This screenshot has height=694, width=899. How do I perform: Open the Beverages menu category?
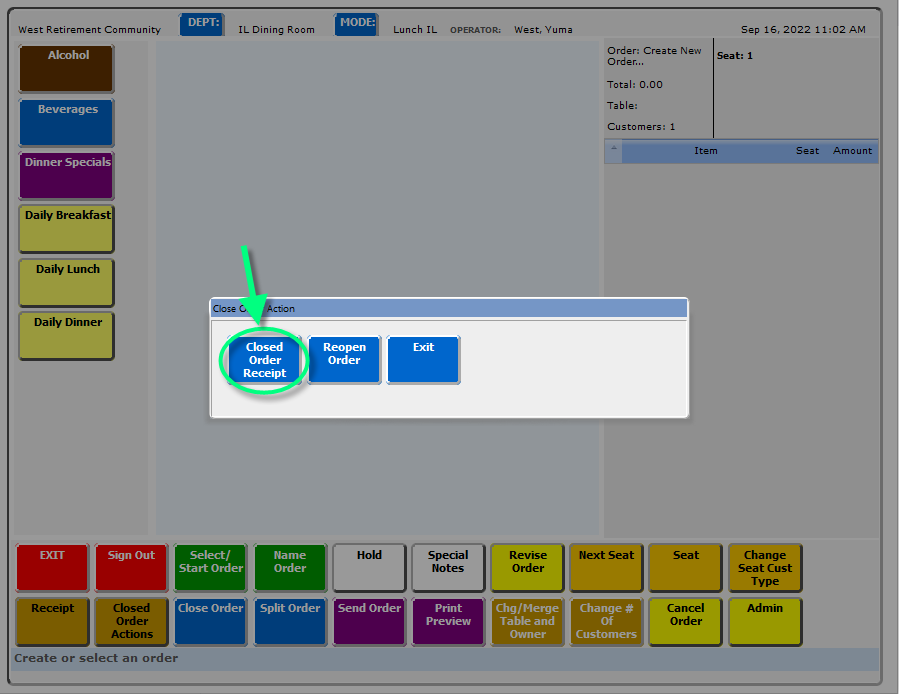pos(67,122)
